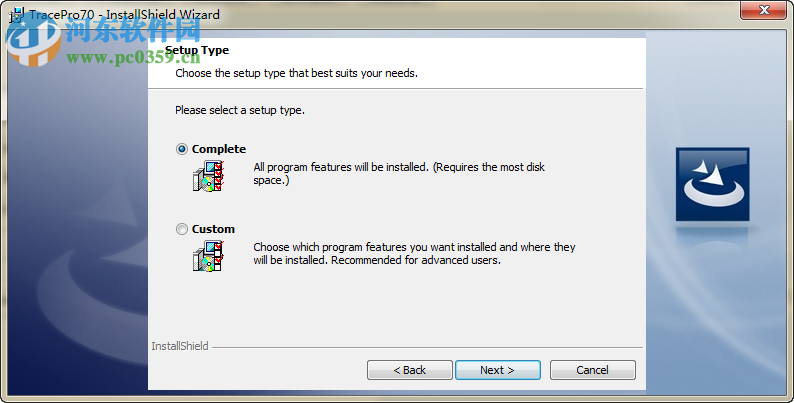Click the bold Custom label

tap(213, 229)
